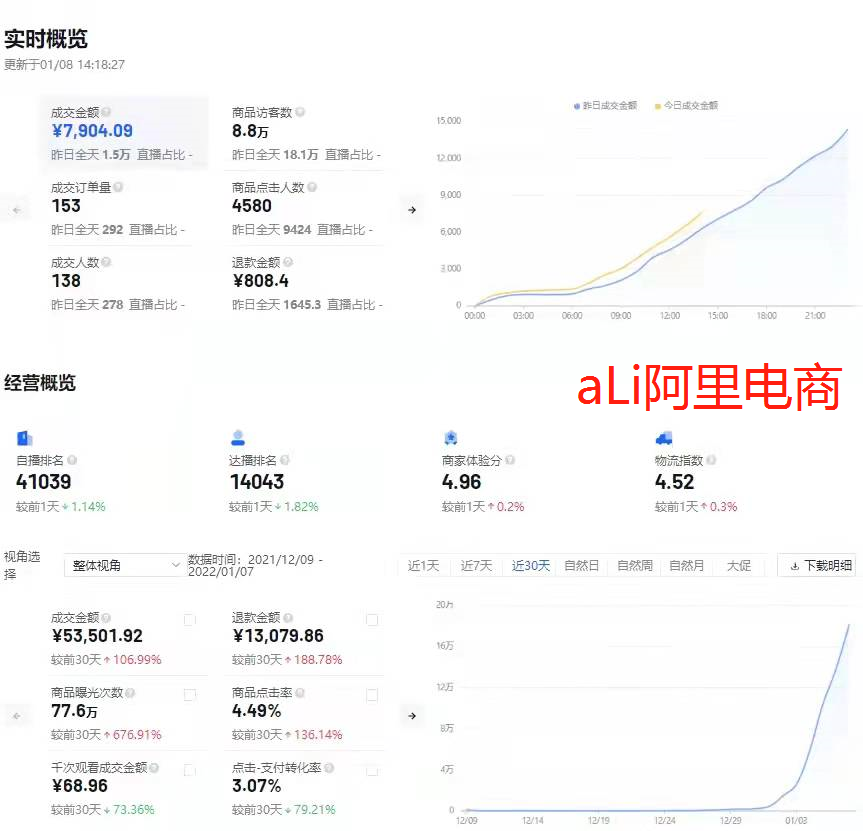The width and height of the screenshot is (863, 831).
Task: Click the 77.6万 exposure value
Action: point(74,711)
